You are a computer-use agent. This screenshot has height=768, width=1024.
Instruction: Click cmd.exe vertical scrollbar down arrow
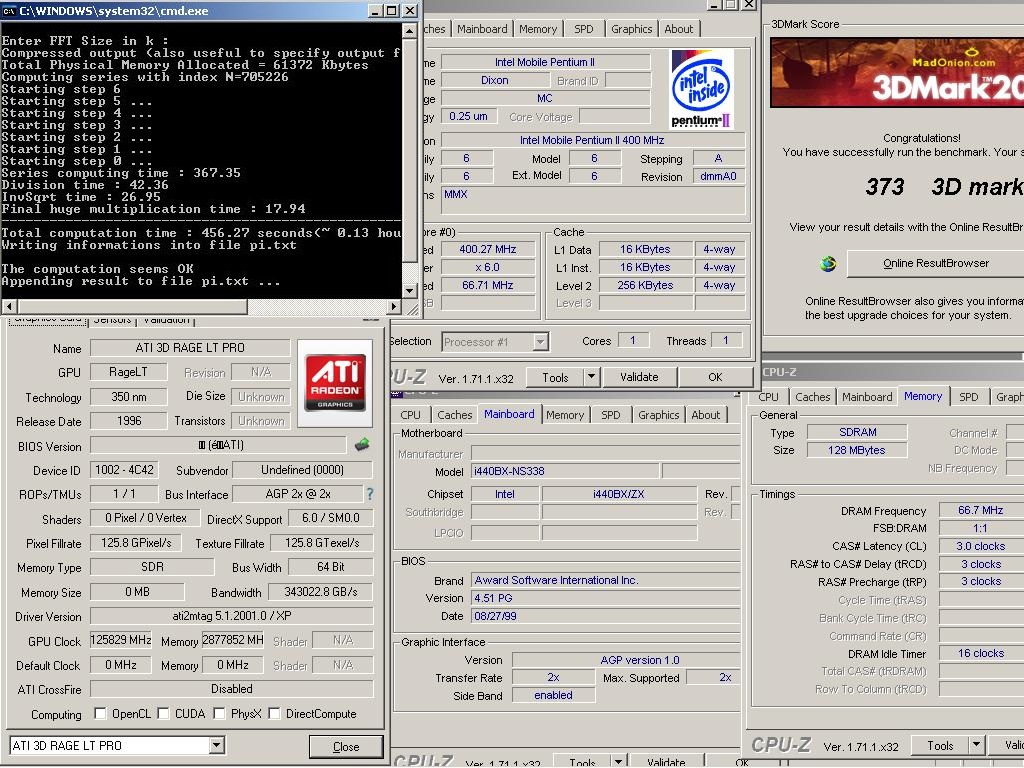pyautogui.click(x=409, y=291)
